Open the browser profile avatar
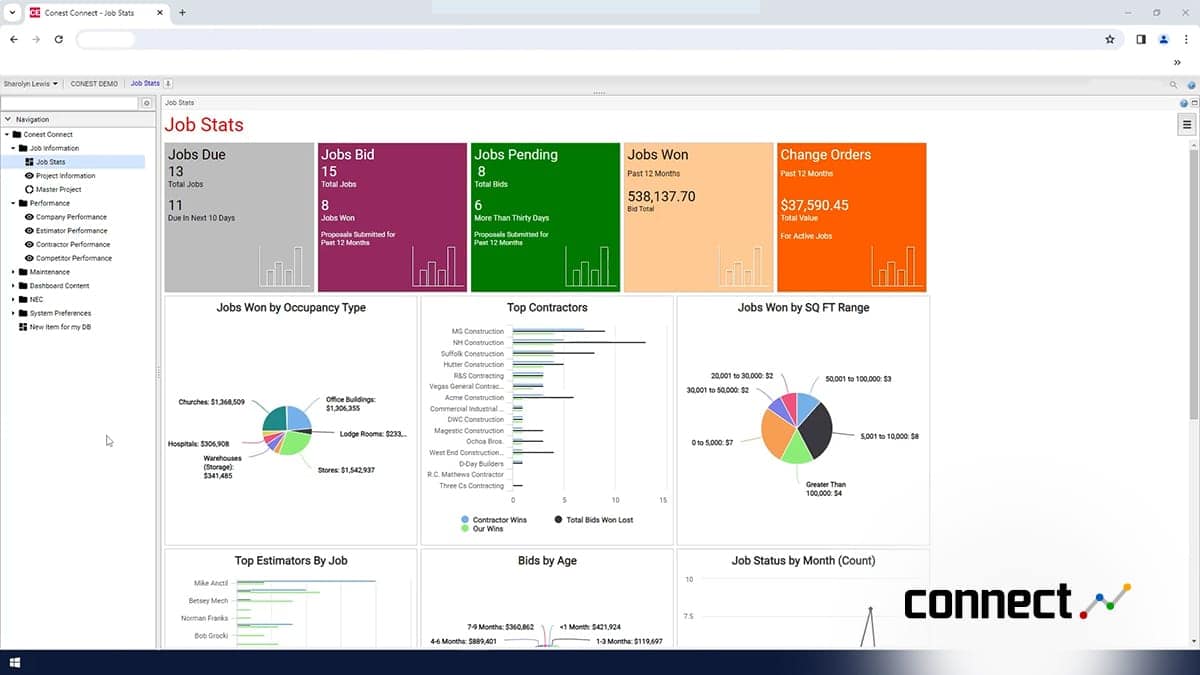The height and width of the screenshot is (675, 1200). [x=1164, y=39]
